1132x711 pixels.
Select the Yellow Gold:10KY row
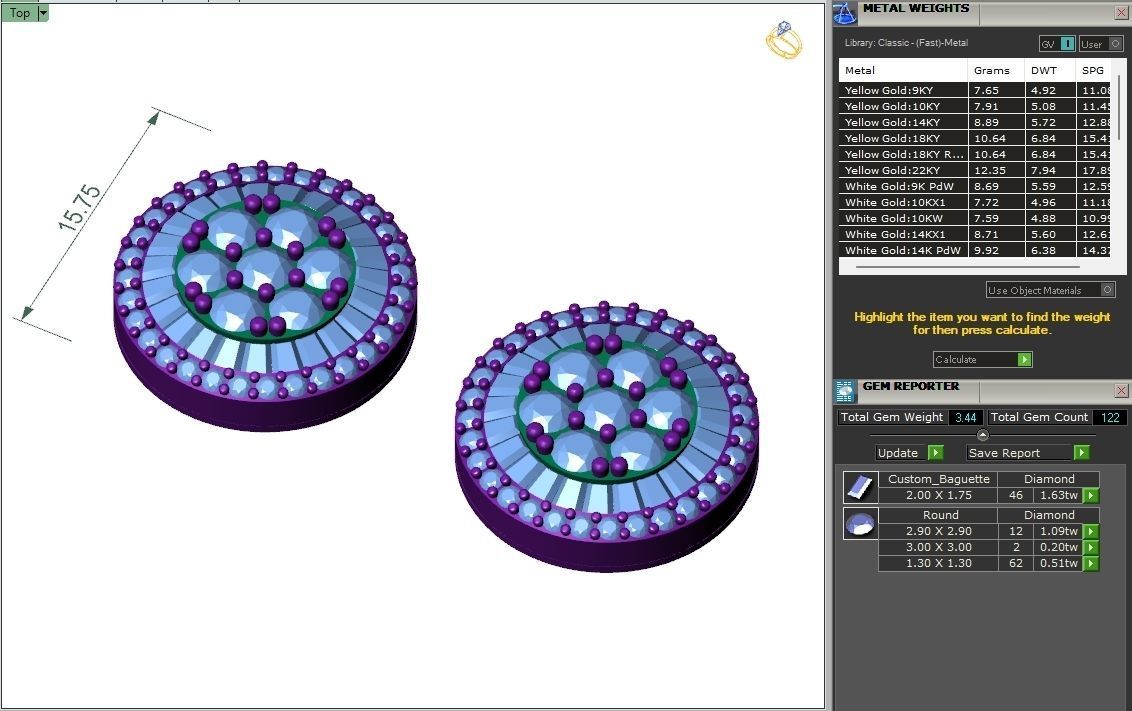coord(975,106)
